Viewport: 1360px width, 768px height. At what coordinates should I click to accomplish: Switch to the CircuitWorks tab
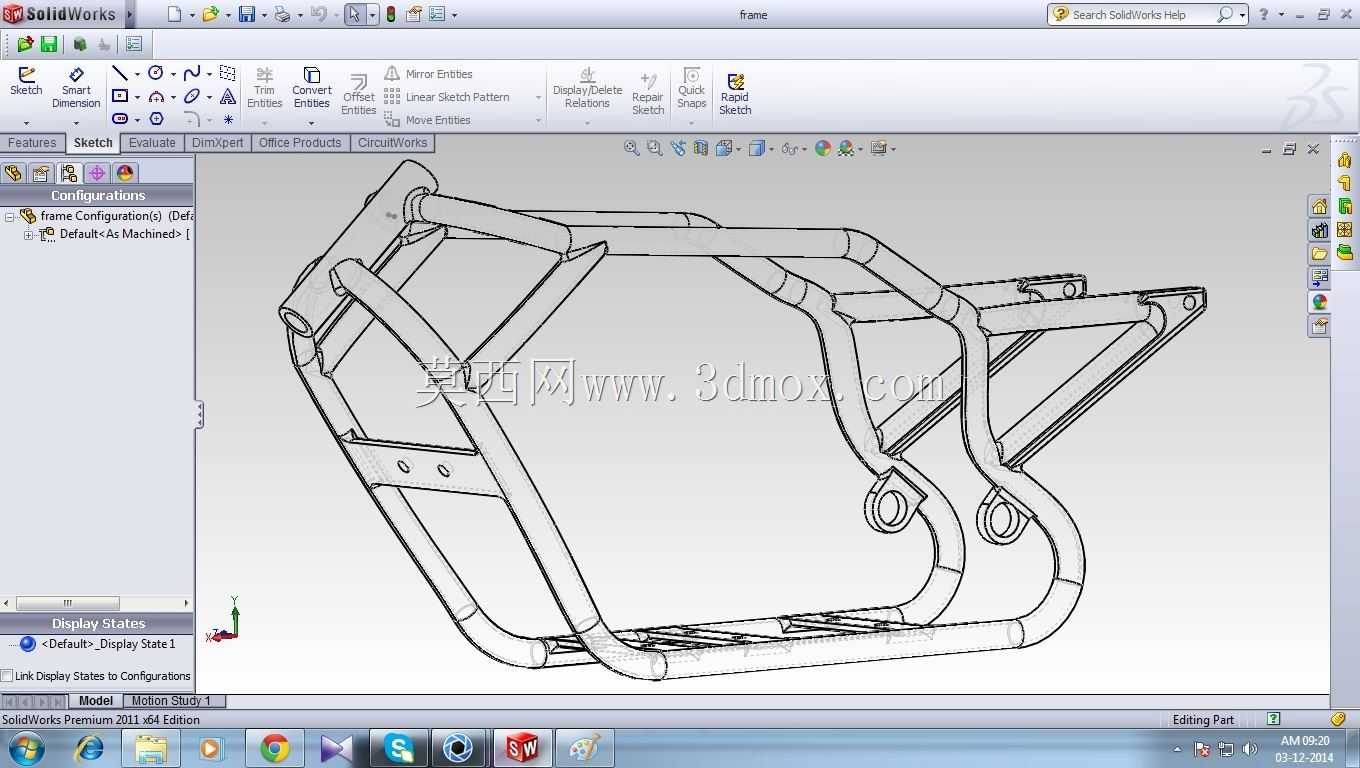(x=392, y=143)
